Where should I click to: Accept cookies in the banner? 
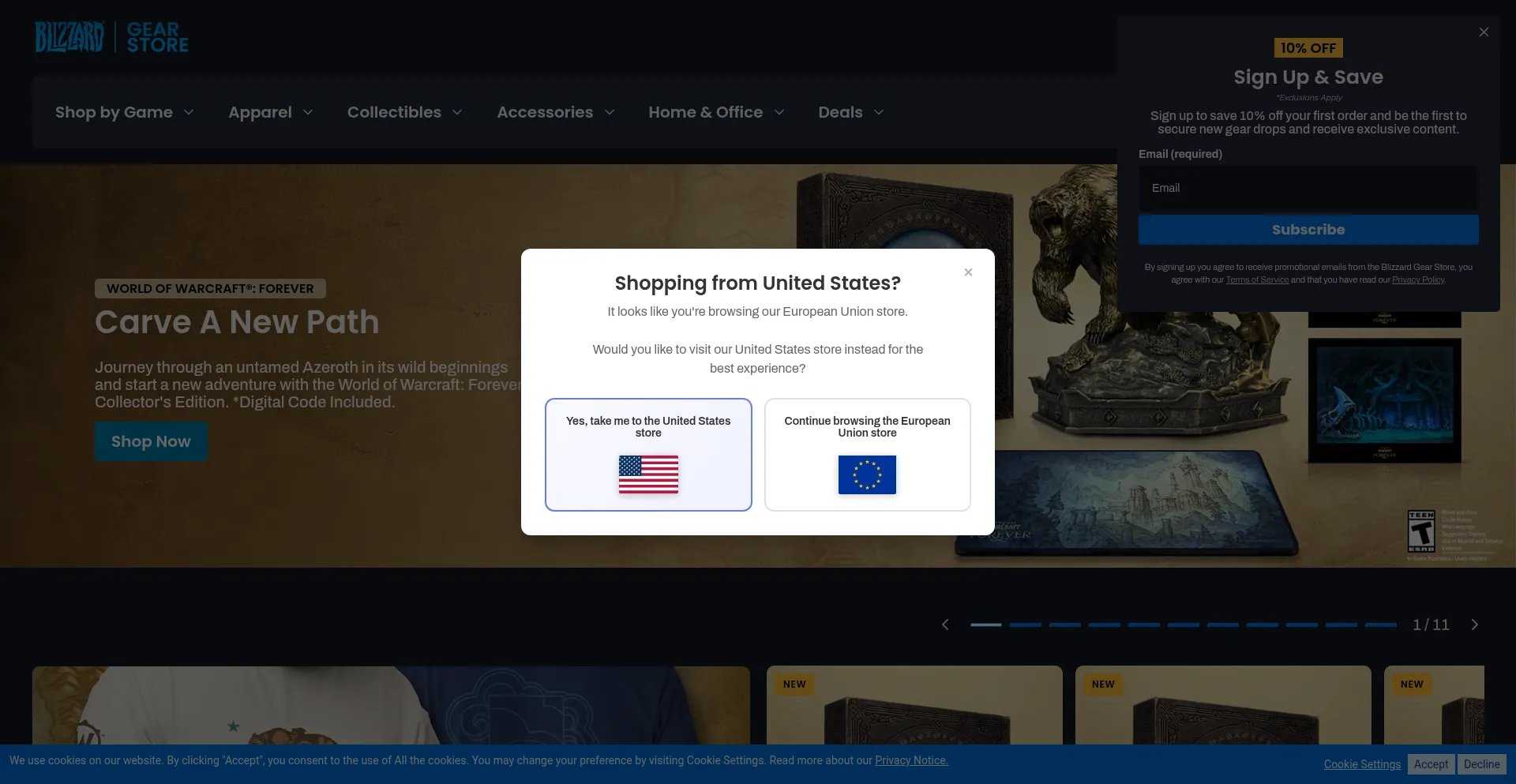(x=1431, y=764)
